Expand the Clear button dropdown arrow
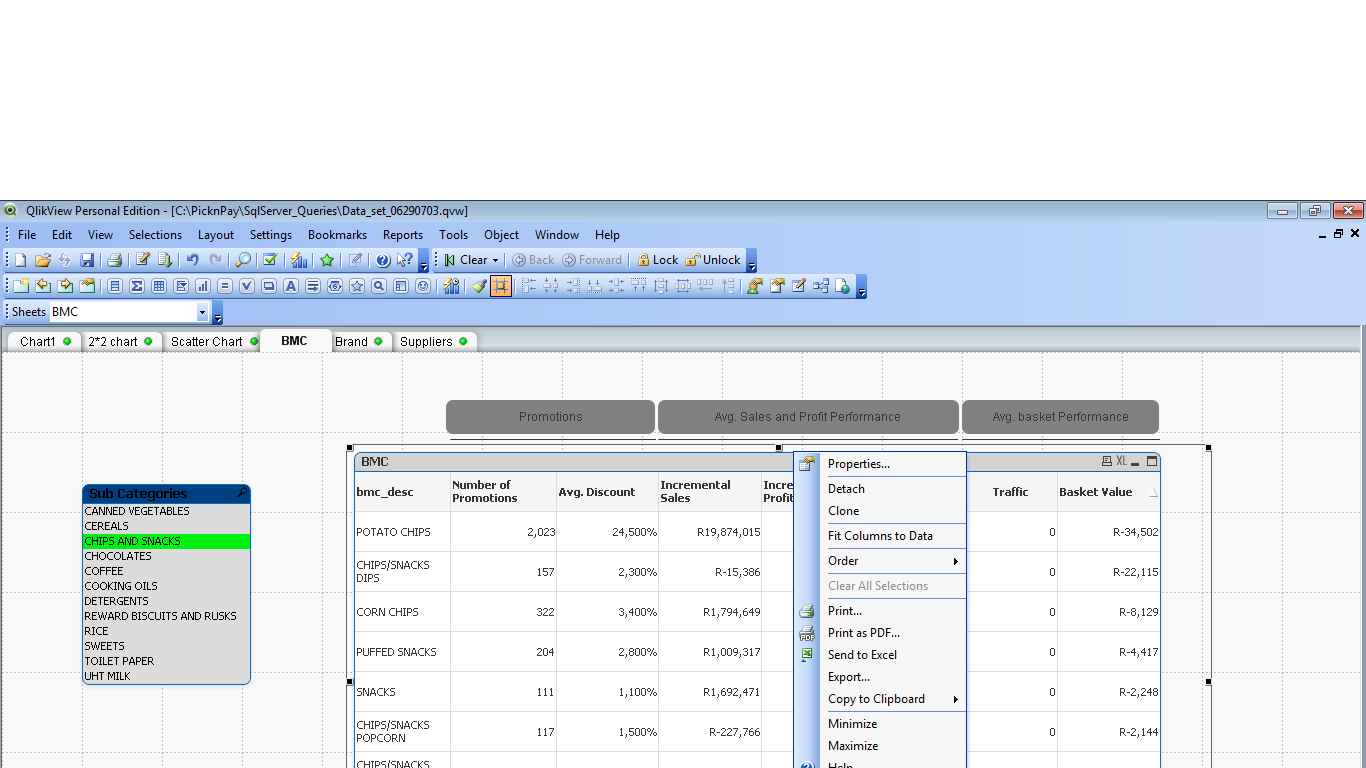 pyautogui.click(x=495, y=260)
